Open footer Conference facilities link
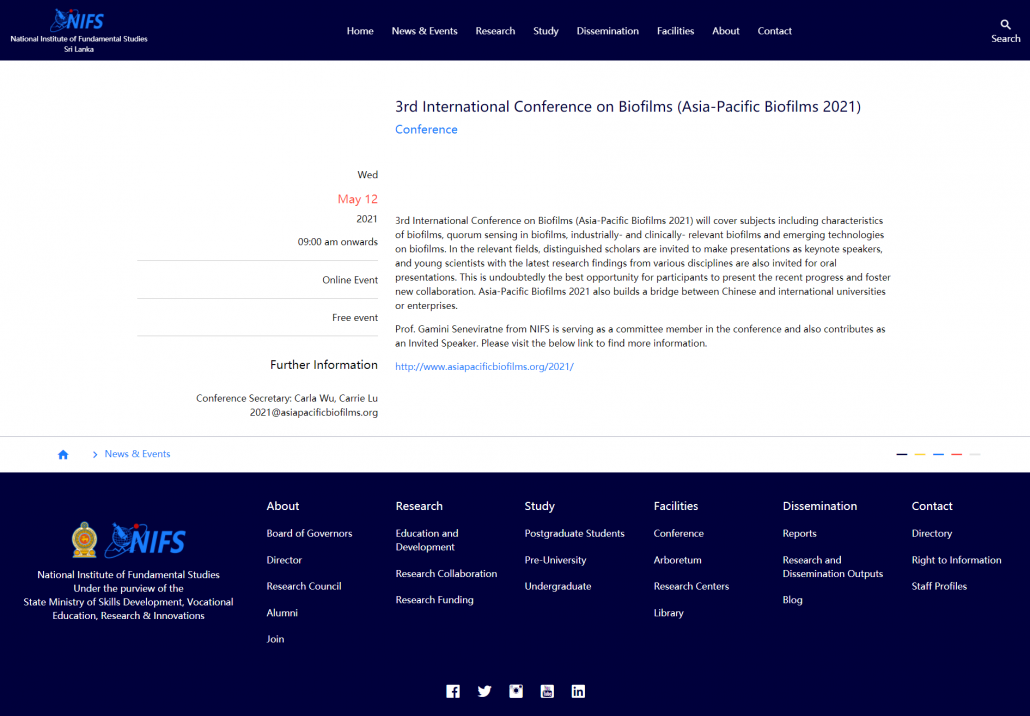Viewport: 1030px width, 716px height. 679,533
